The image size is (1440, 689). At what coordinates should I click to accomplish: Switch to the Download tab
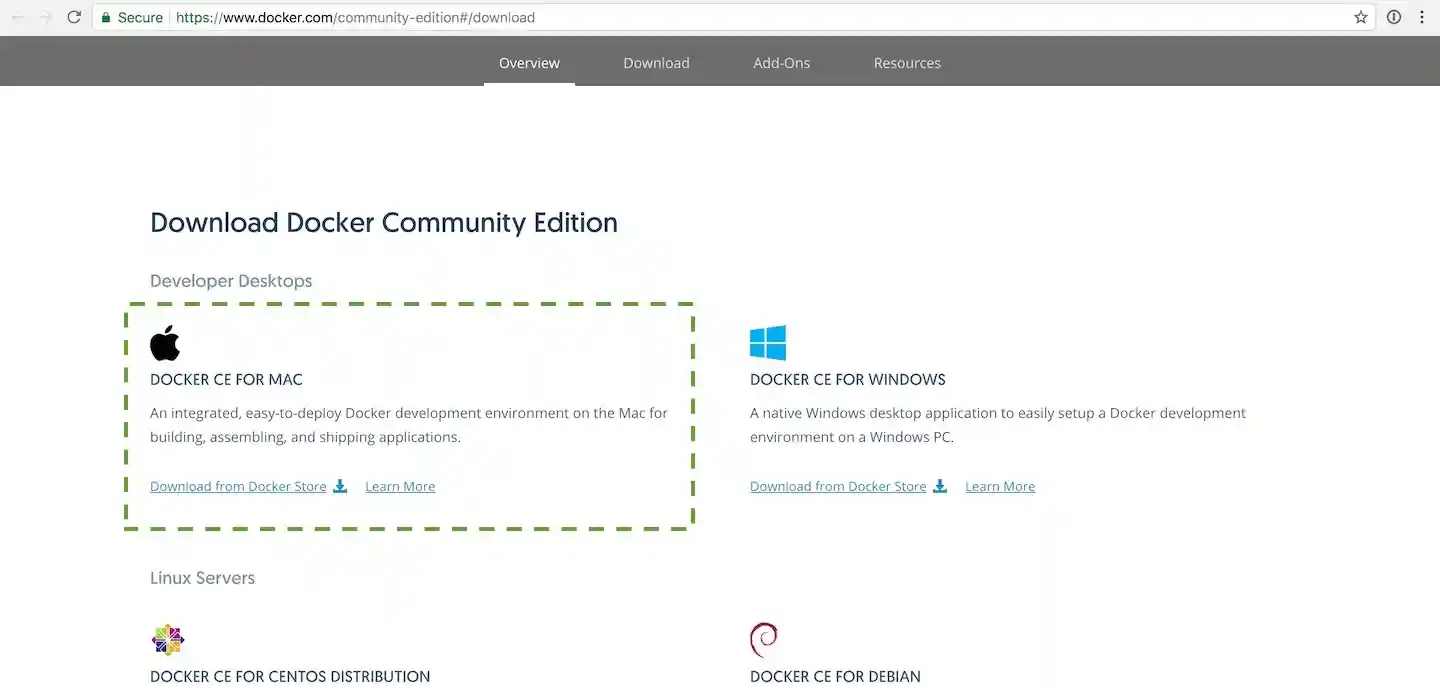(656, 62)
